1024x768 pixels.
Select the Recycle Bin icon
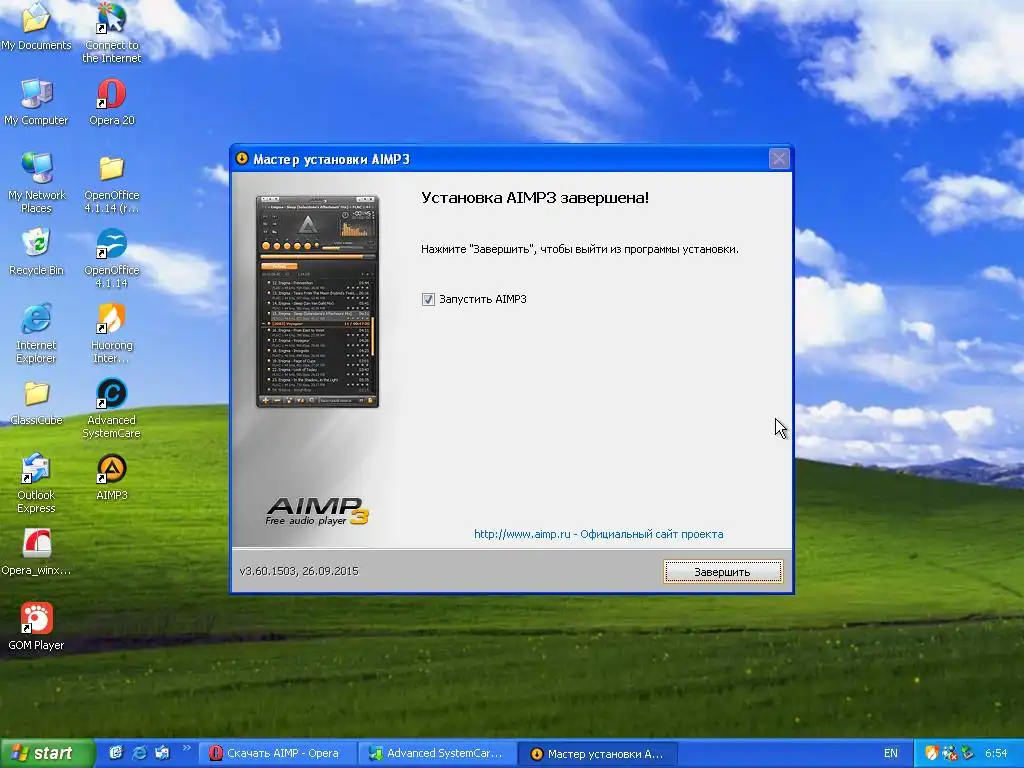tap(36, 252)
